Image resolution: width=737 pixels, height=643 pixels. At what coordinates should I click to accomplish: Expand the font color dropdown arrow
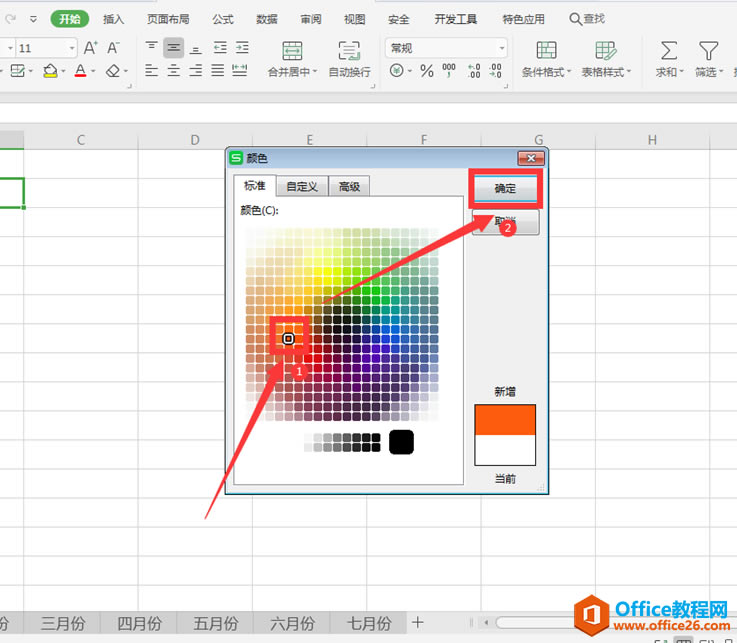coord(93,71)
